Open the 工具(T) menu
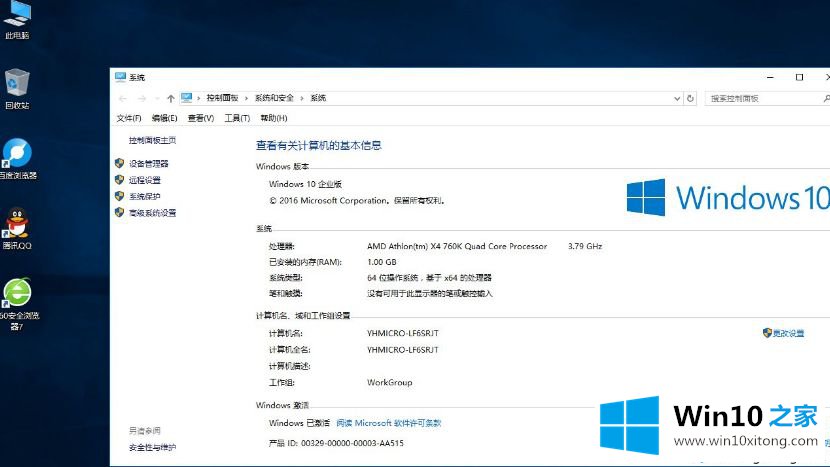This screenshot has width=830, height=467. click(x=237, y=118)
